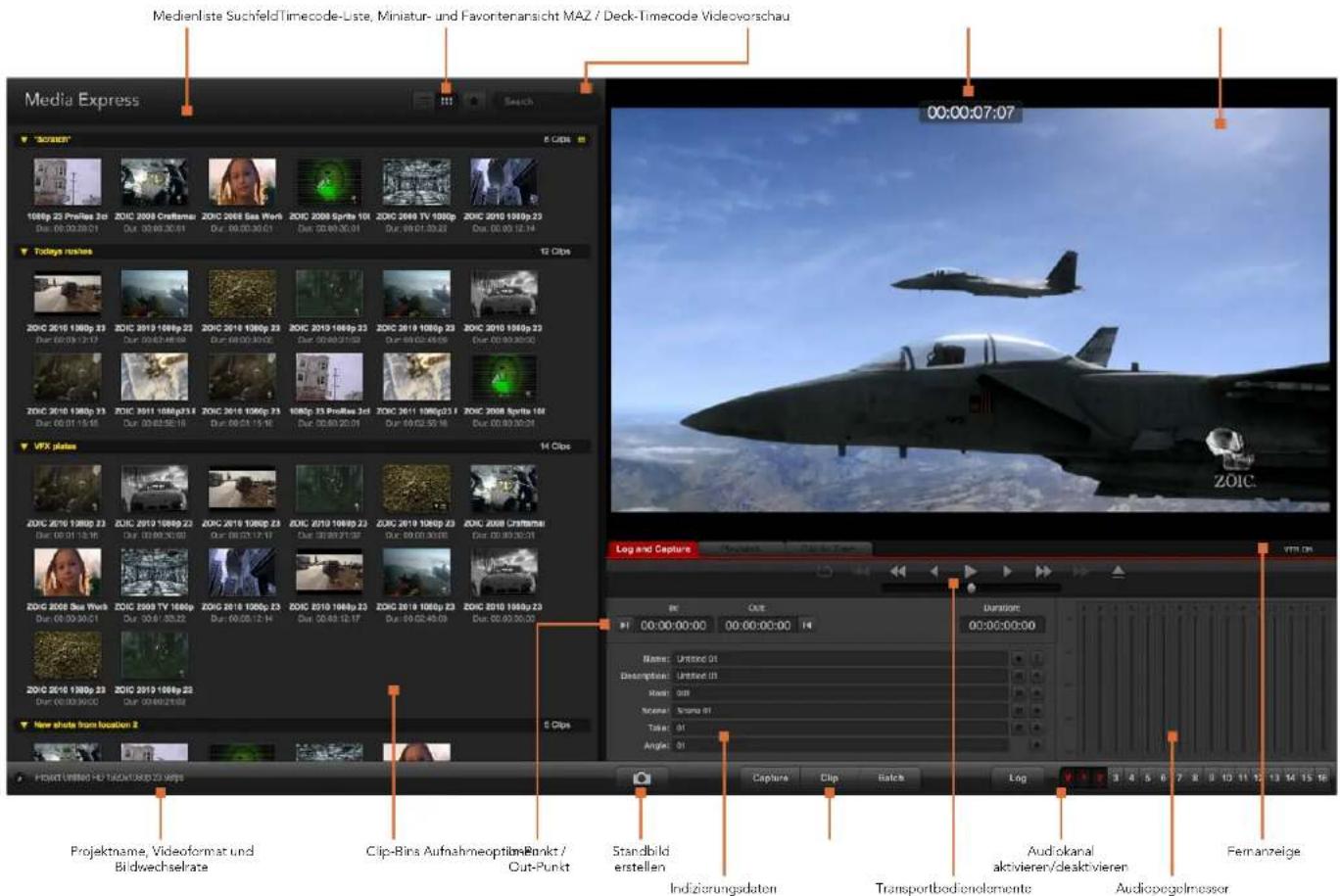Rewind with the double-arrow transport button
The image size is (1340, 896).
point(897,572)
